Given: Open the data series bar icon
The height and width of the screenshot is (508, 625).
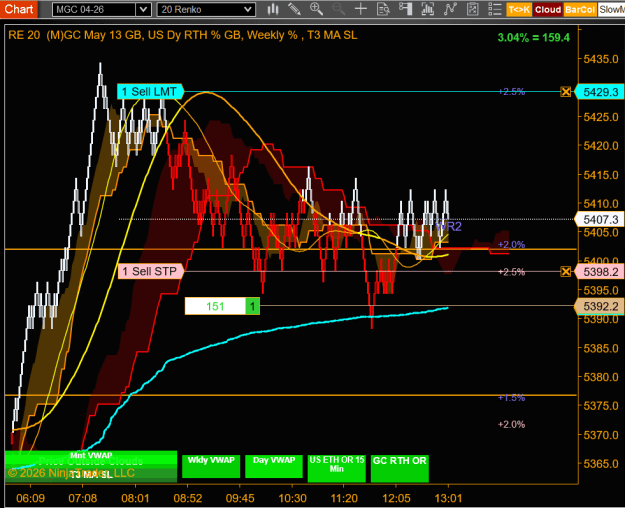Looking at the screenshot, I should [428, 9].
